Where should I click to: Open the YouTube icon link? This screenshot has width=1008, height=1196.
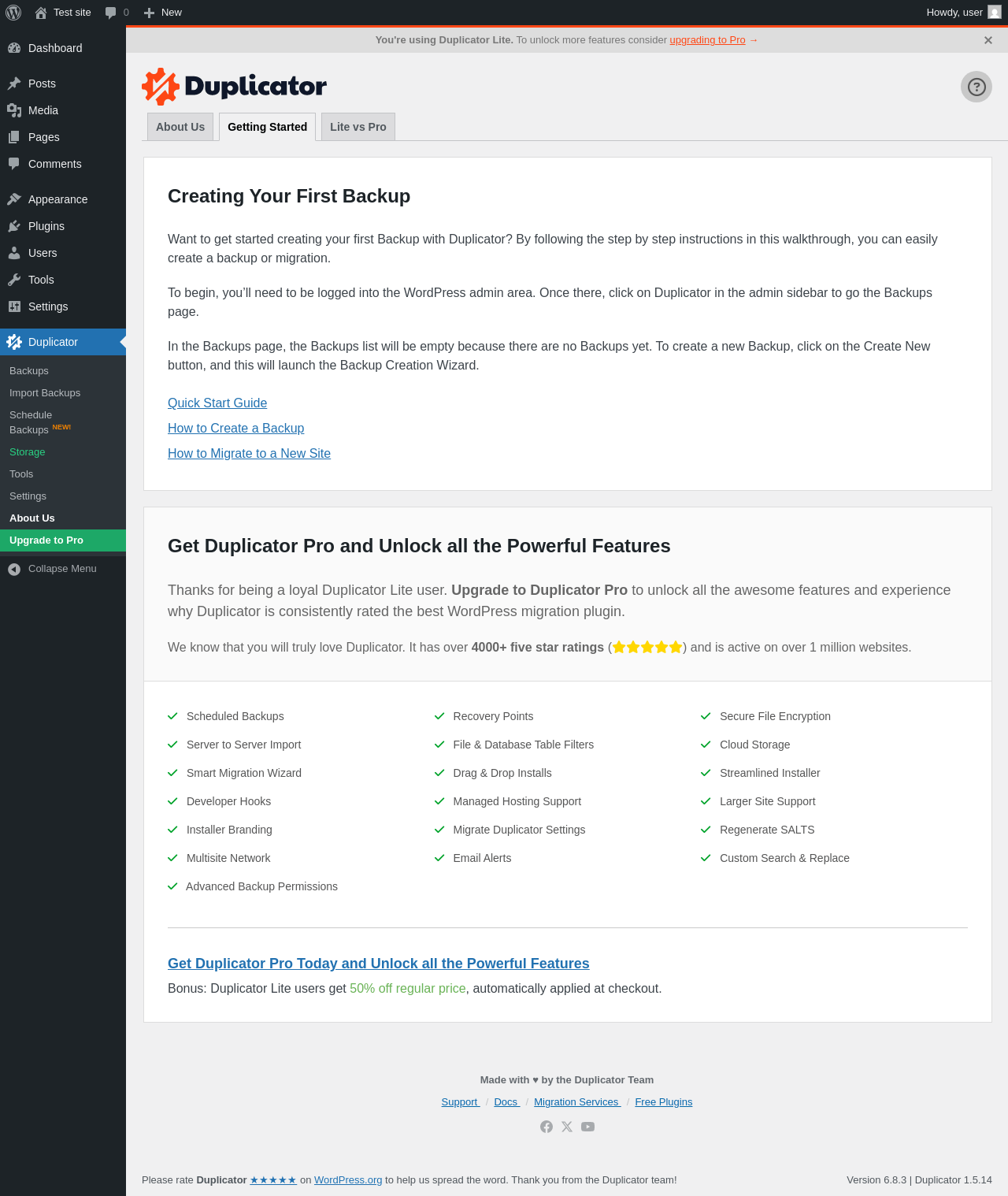click(587, 1127)
